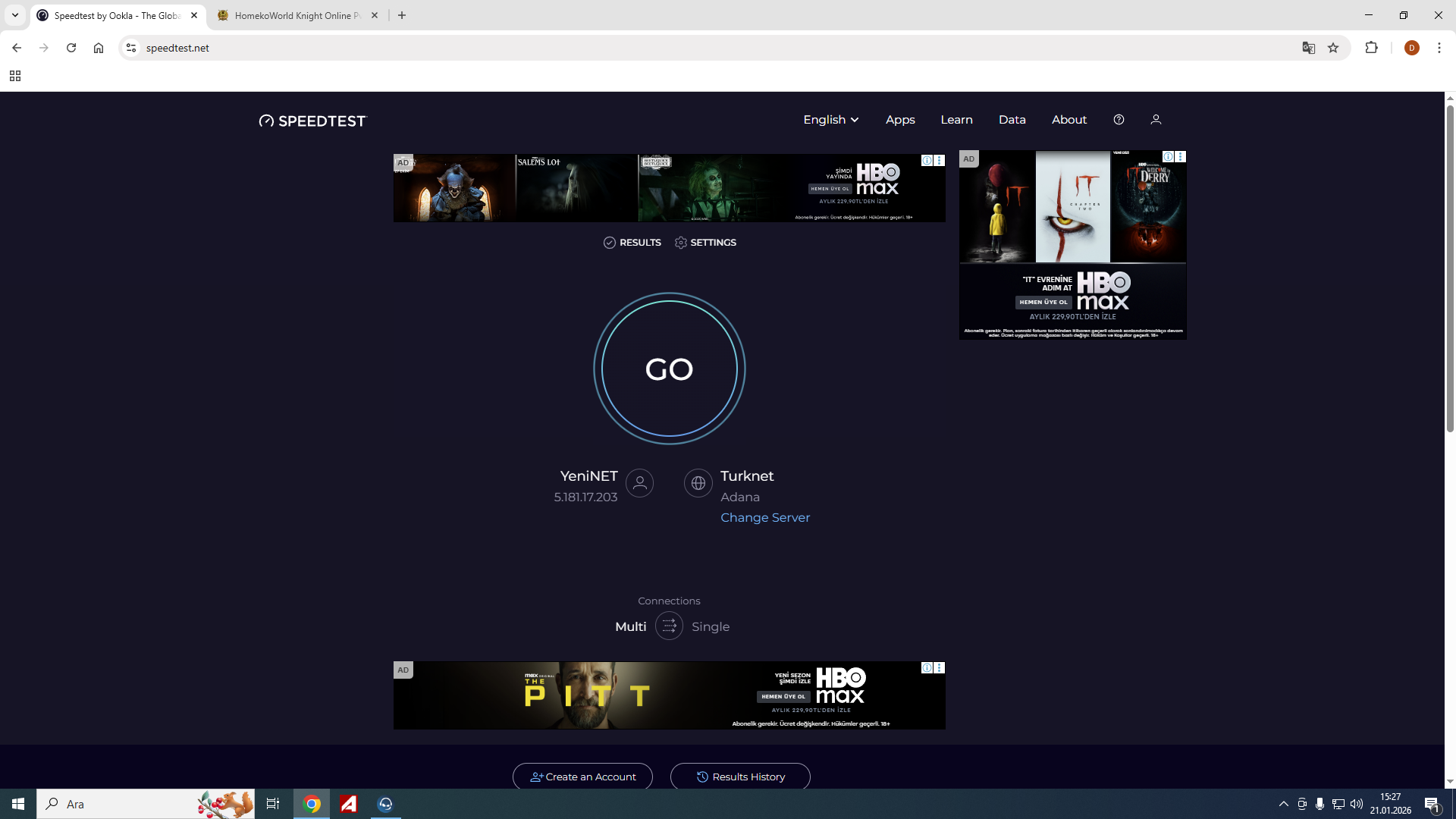
Task: Click the Change Server link
Action: [x=765, y=518]
